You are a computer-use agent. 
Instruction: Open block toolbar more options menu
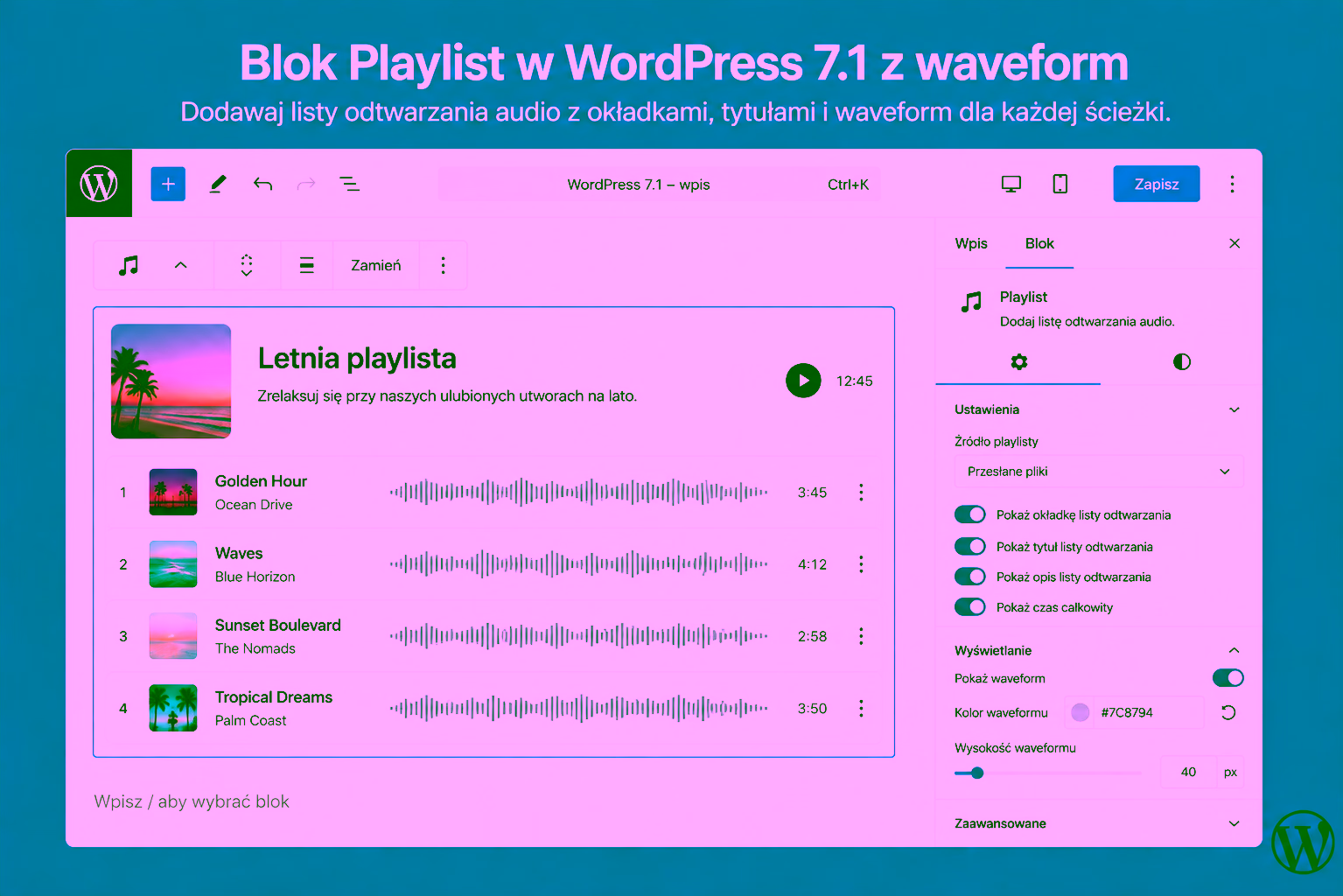[x=443, y=265]
